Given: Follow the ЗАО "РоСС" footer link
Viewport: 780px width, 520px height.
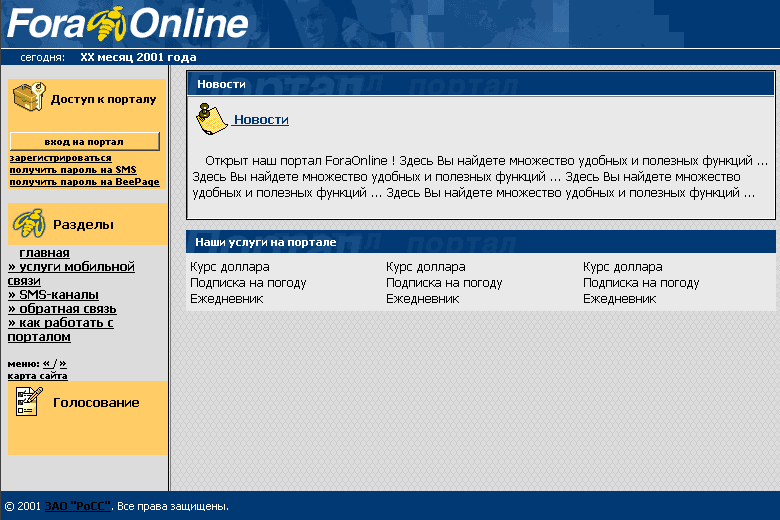Looking at the screenshot, I should click(x=77, y=506).
